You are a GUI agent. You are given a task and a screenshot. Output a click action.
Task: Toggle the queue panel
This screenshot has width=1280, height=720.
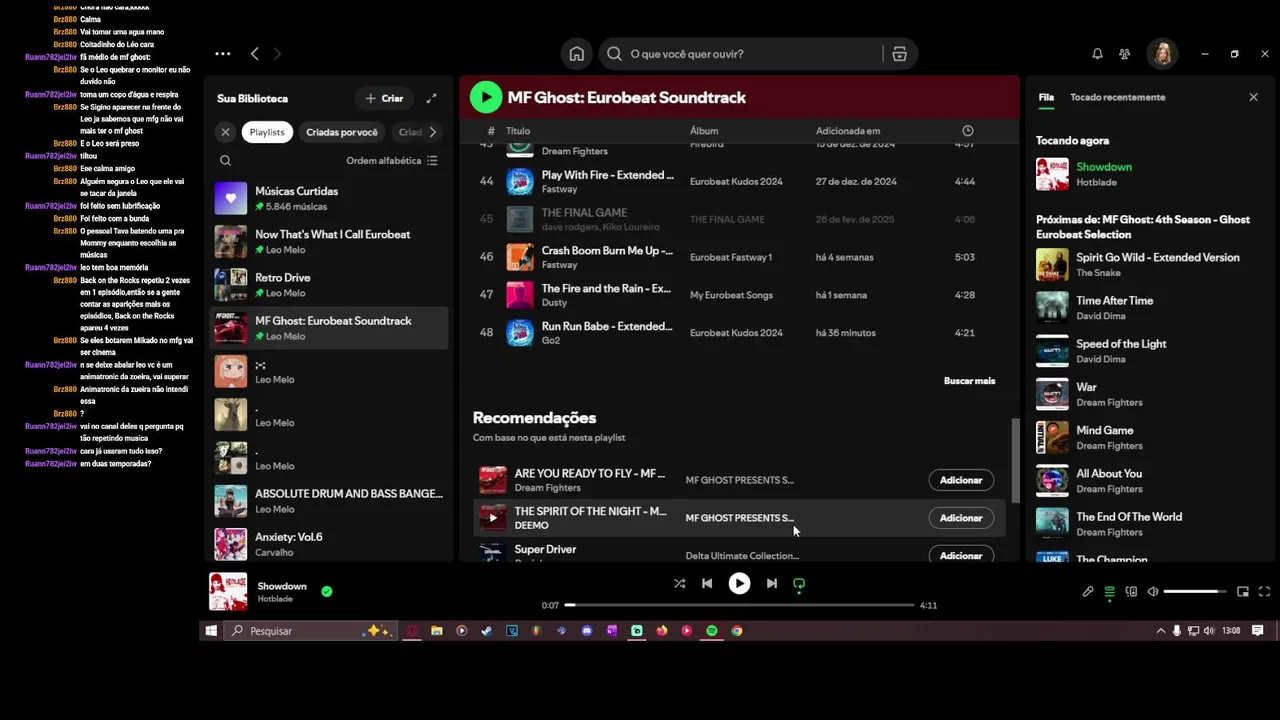(x=1109, y=592)
